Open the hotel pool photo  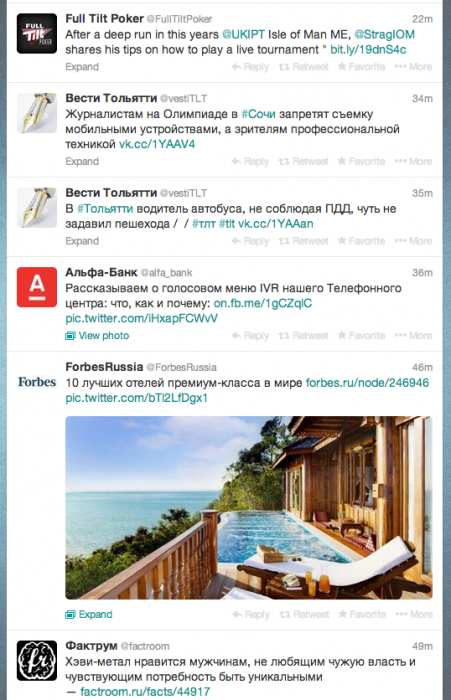point(249,508)
